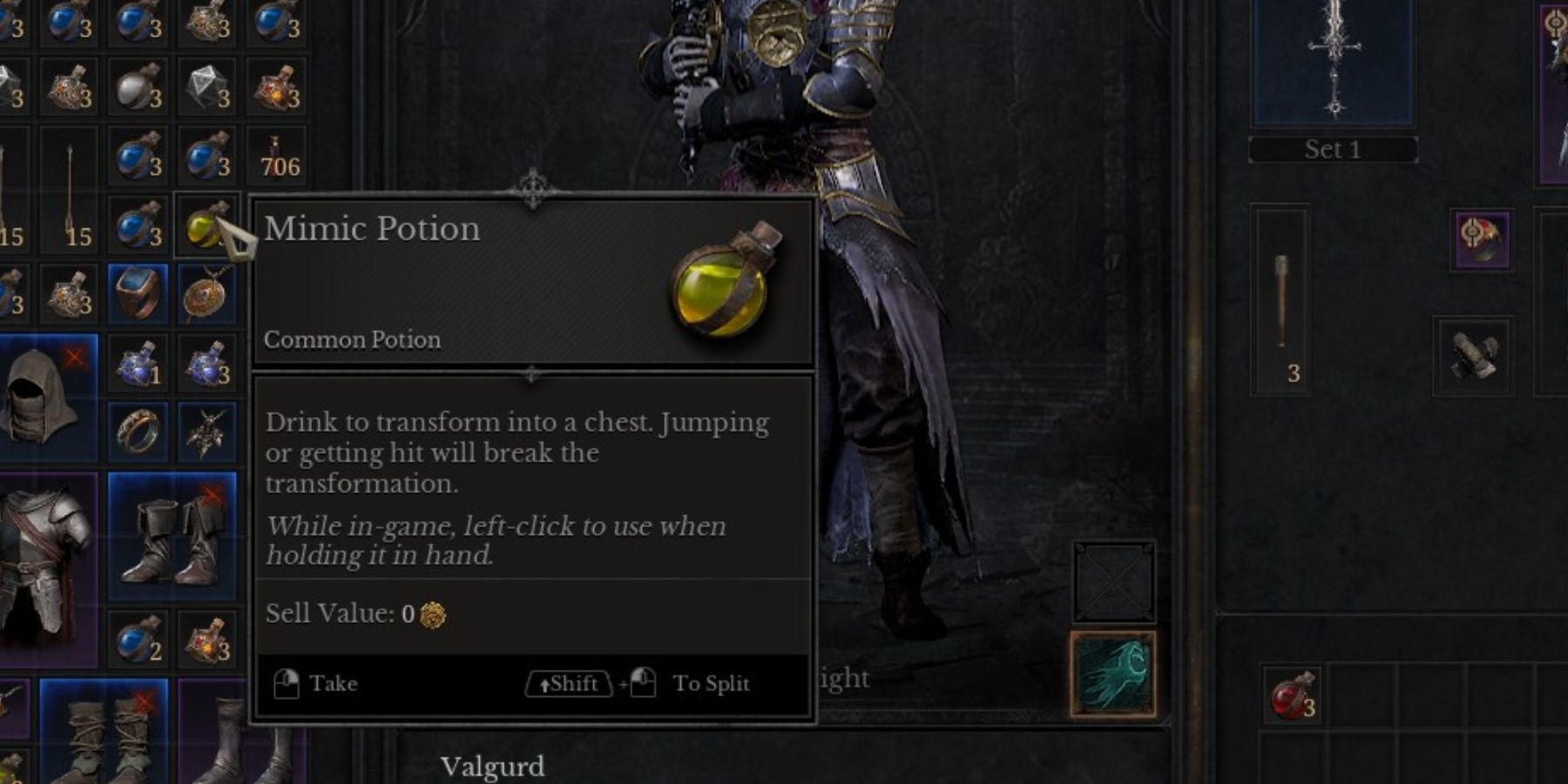The height and width of the screenshot is (784, 1568).
Task: Select the yellow Mimic Potion in stash
Action: click(x=207, y=226)
